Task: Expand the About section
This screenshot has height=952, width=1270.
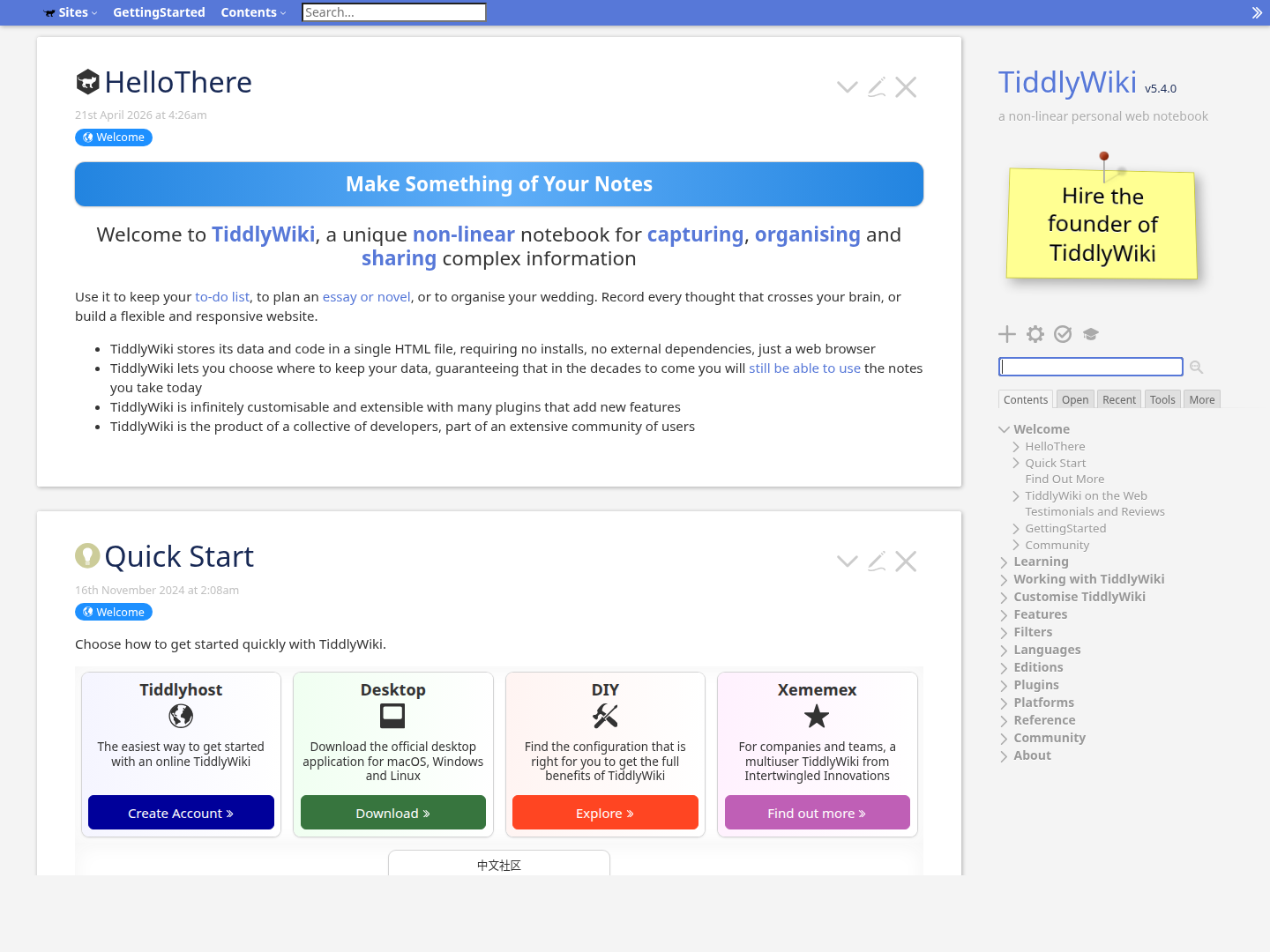Action: (x=1004, y=755)
